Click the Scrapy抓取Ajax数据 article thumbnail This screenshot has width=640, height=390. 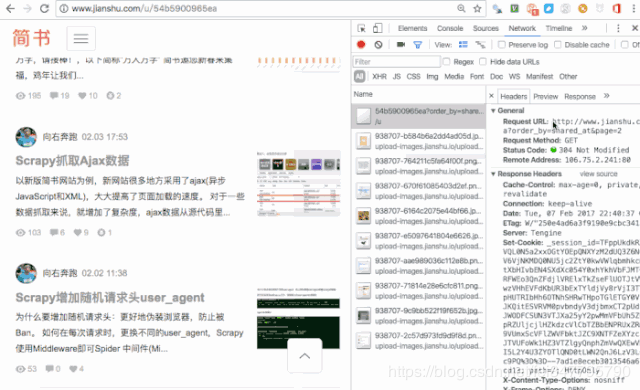(298, 183)
